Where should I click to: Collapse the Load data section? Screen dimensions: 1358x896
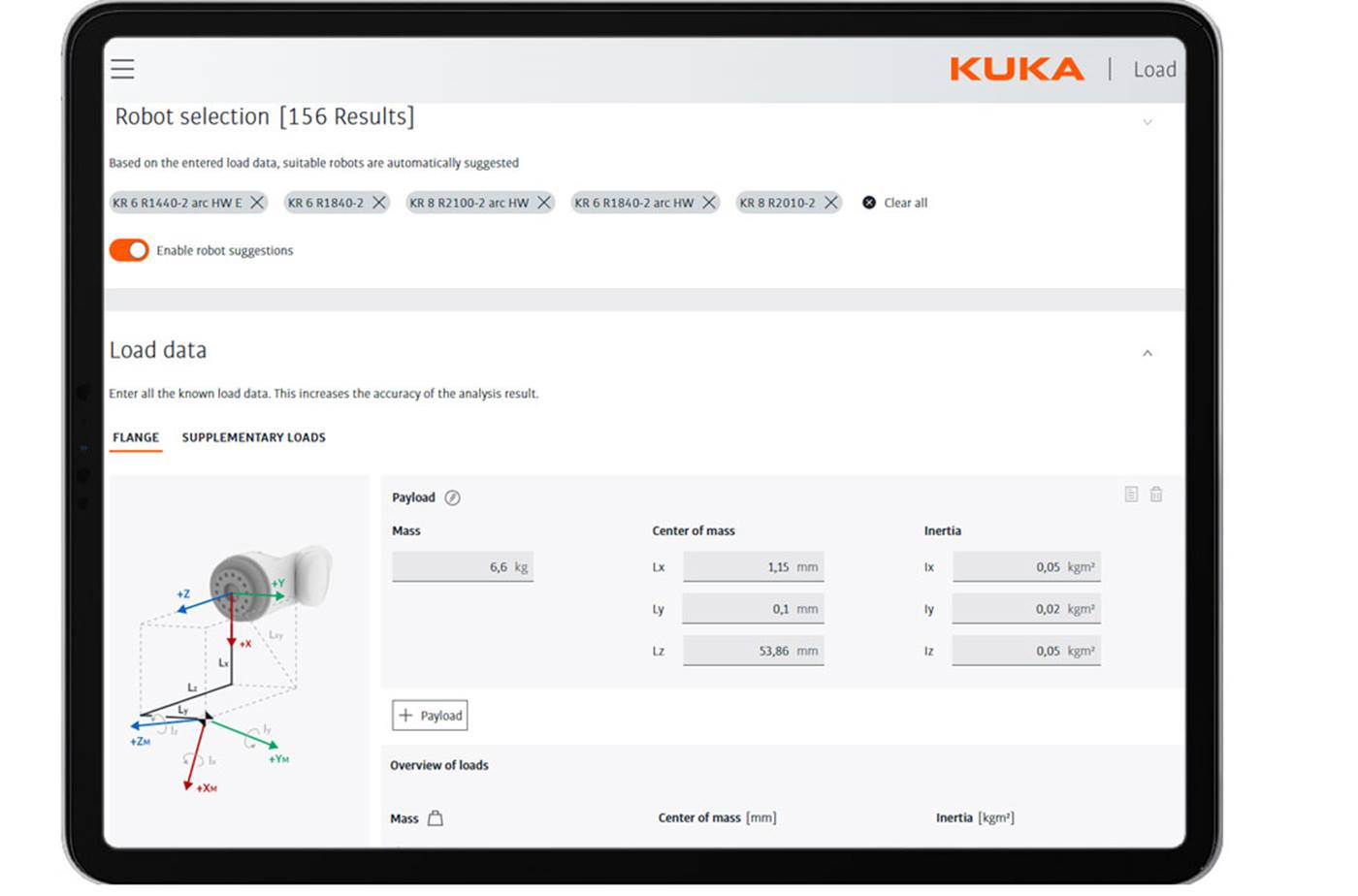pos(1149,353)
